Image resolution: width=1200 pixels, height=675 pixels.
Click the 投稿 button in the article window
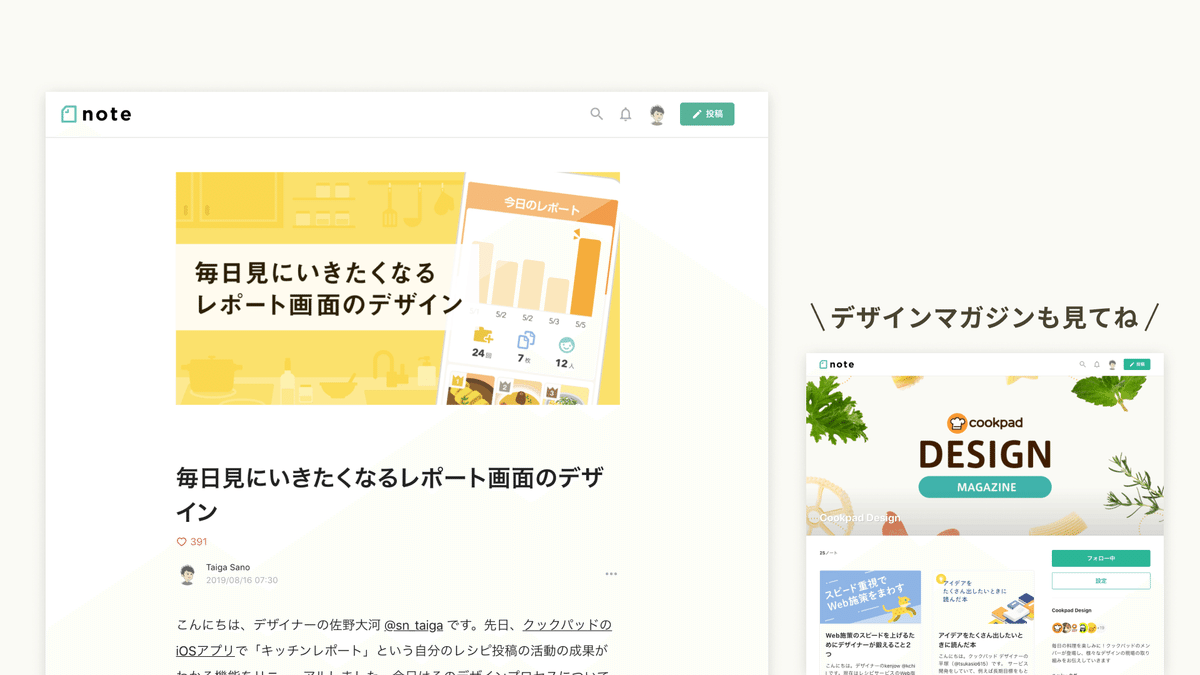[707, 114]
